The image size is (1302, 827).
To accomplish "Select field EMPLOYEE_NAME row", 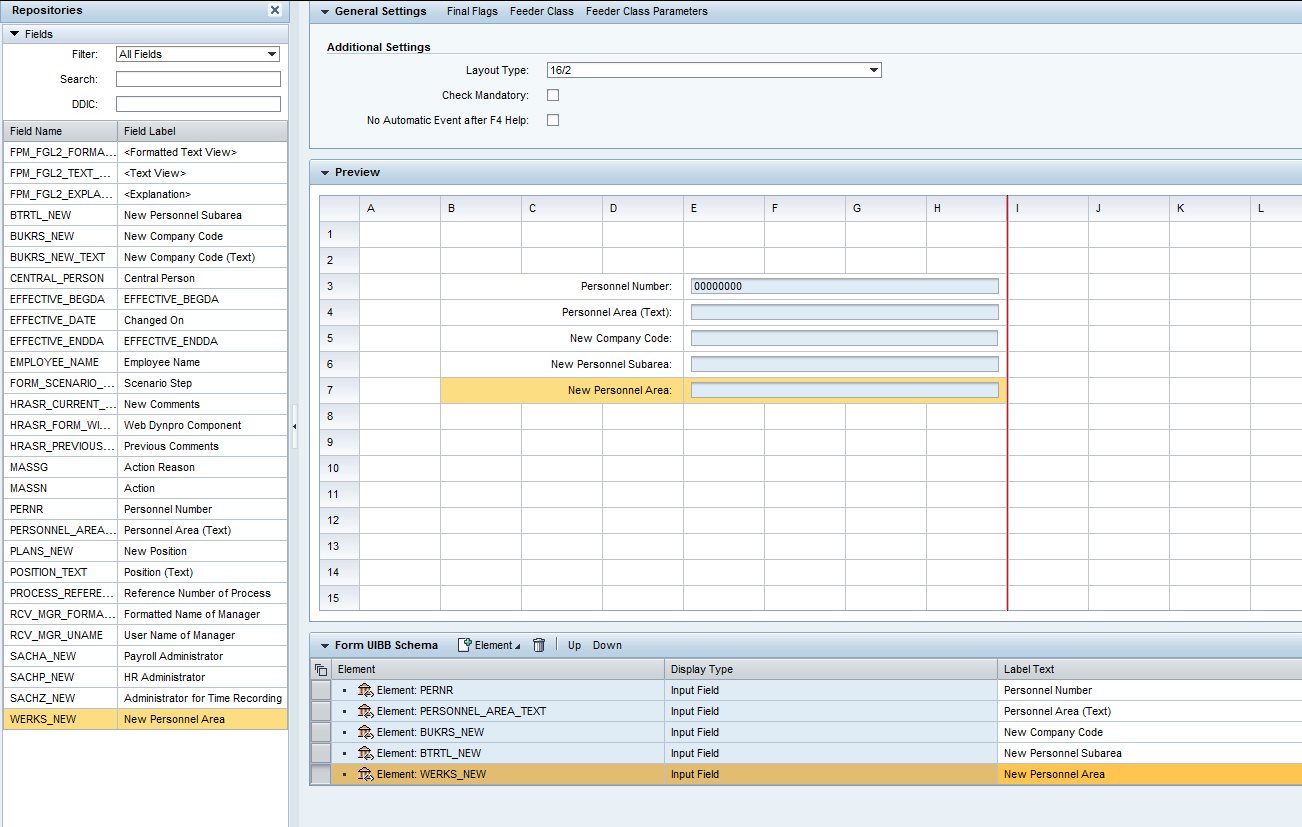I will click(x=145, y=362).
